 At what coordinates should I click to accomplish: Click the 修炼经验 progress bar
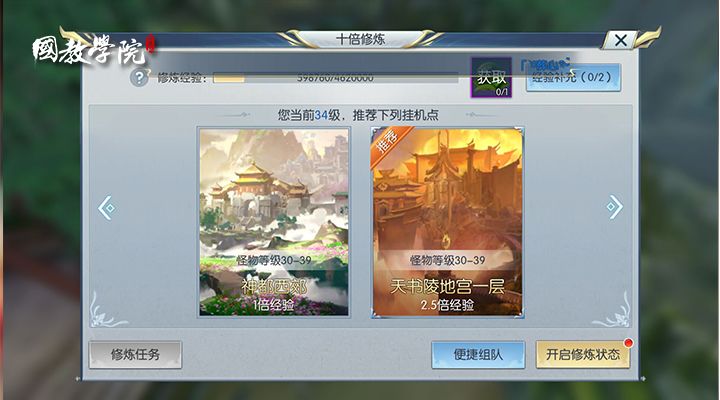(336, 78)
